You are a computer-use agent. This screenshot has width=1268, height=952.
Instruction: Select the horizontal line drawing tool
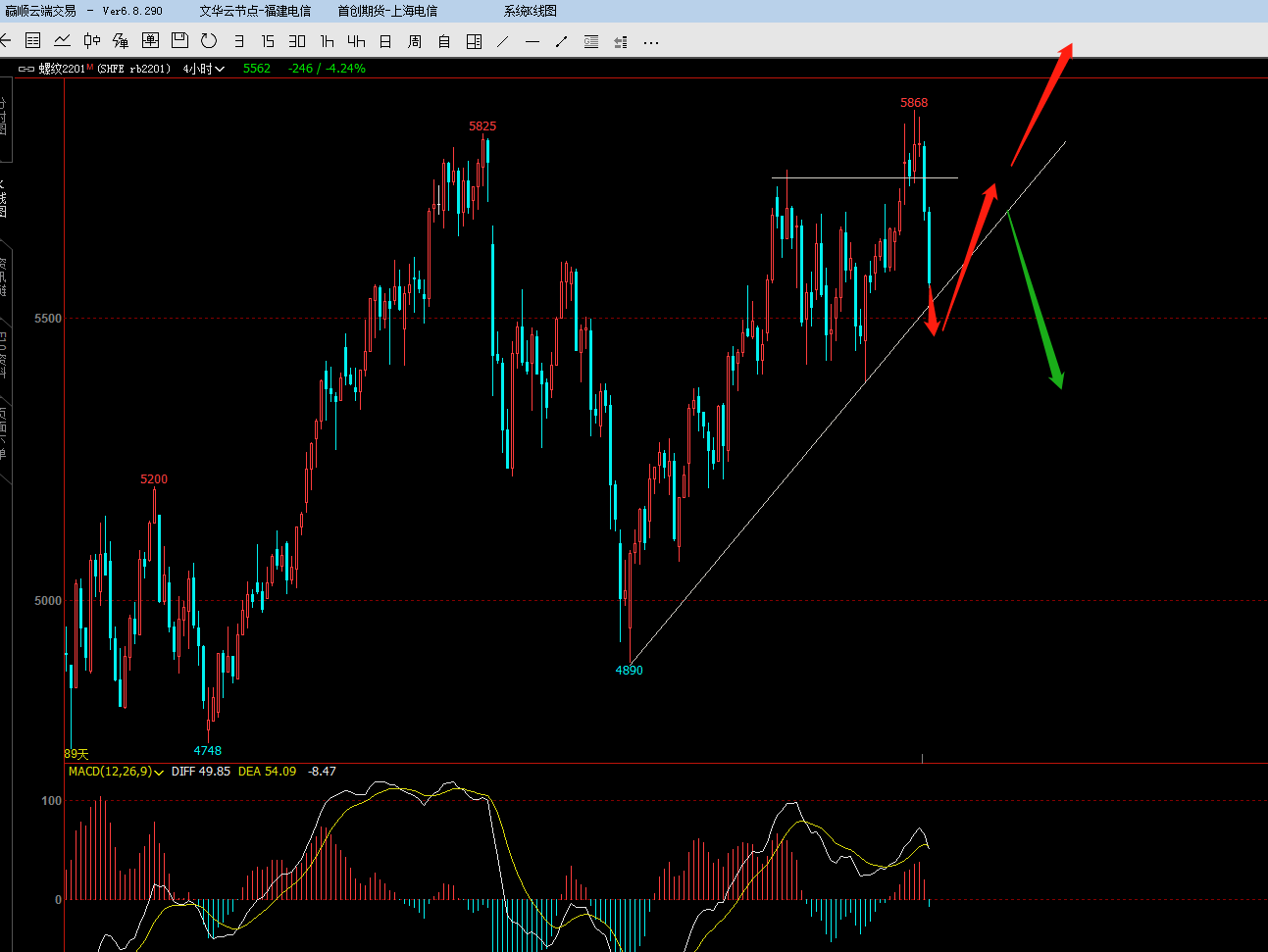(533, 41)
